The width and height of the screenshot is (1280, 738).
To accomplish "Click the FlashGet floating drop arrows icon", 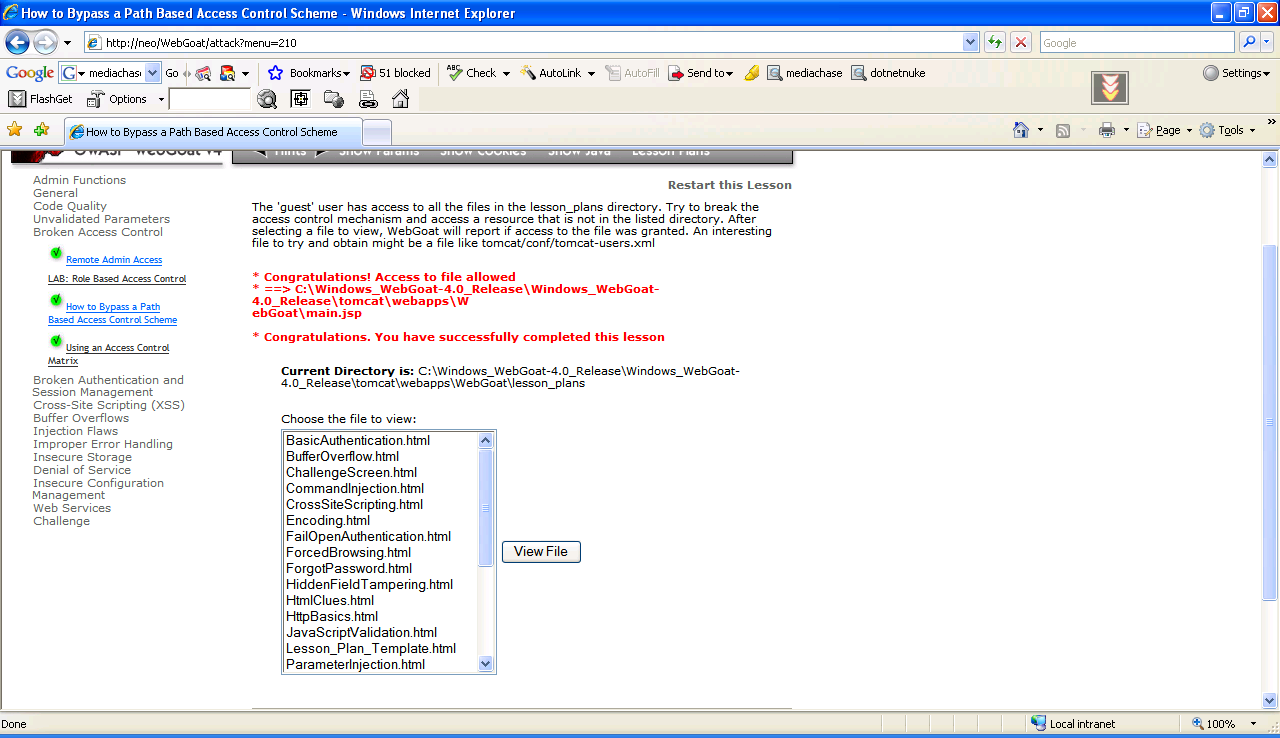I will pyautogui.click(x=1109, y=88).
